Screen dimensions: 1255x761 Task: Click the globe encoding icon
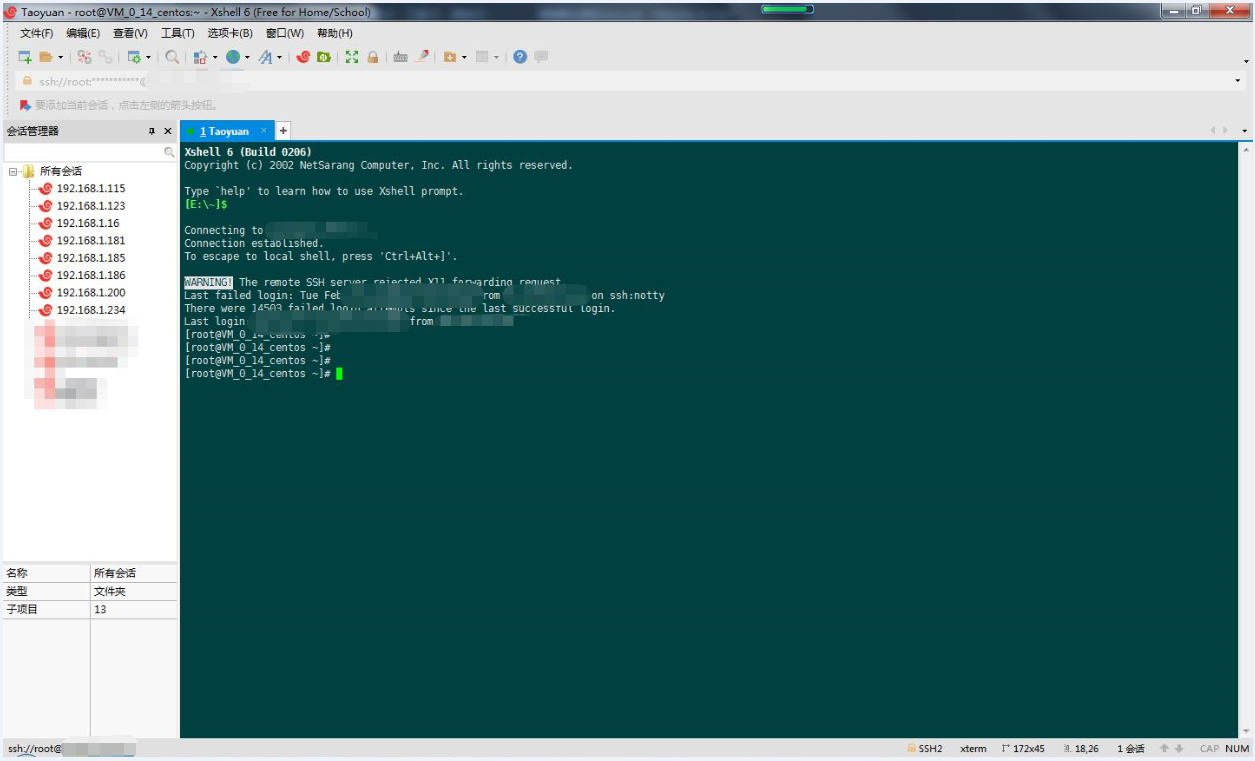pyautogui.click(x=233, y=57)
